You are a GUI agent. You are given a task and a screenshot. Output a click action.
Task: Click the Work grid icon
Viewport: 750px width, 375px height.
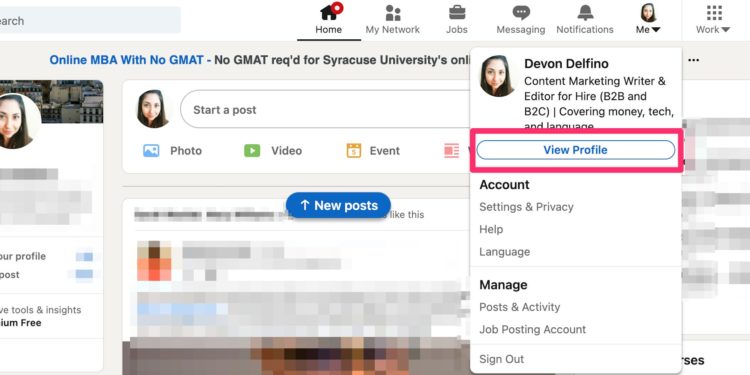coord(714,13)
